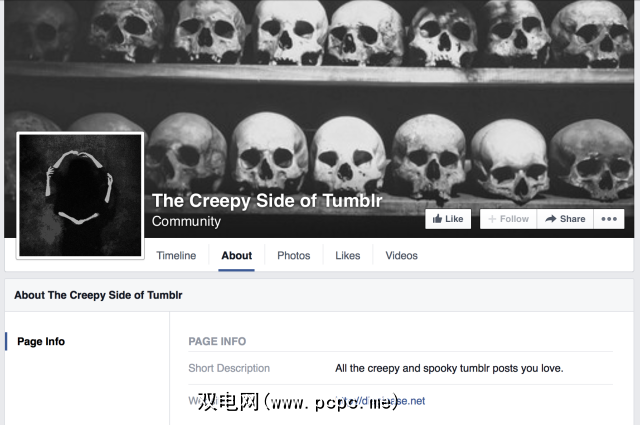Open the page profile picture thumbnail
The image size is (640, 425).
[80, 196]
